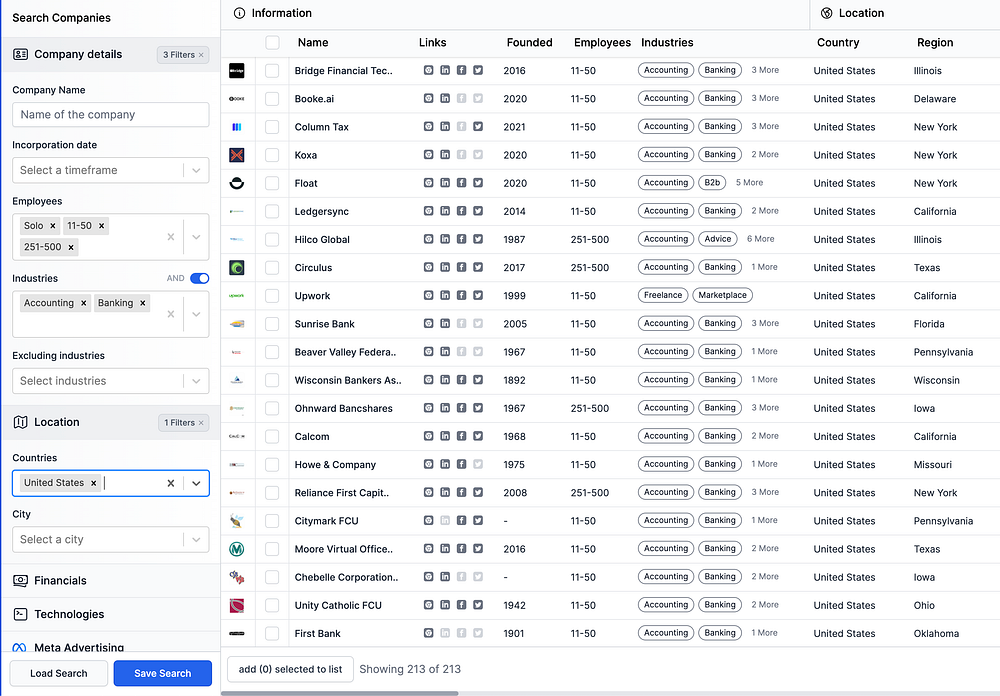
Task: Click the Region column header
Action: 935,43
